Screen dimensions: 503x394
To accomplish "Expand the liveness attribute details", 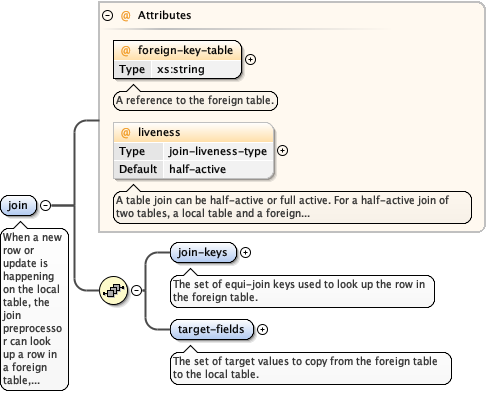I will click(x=283, y=151).
